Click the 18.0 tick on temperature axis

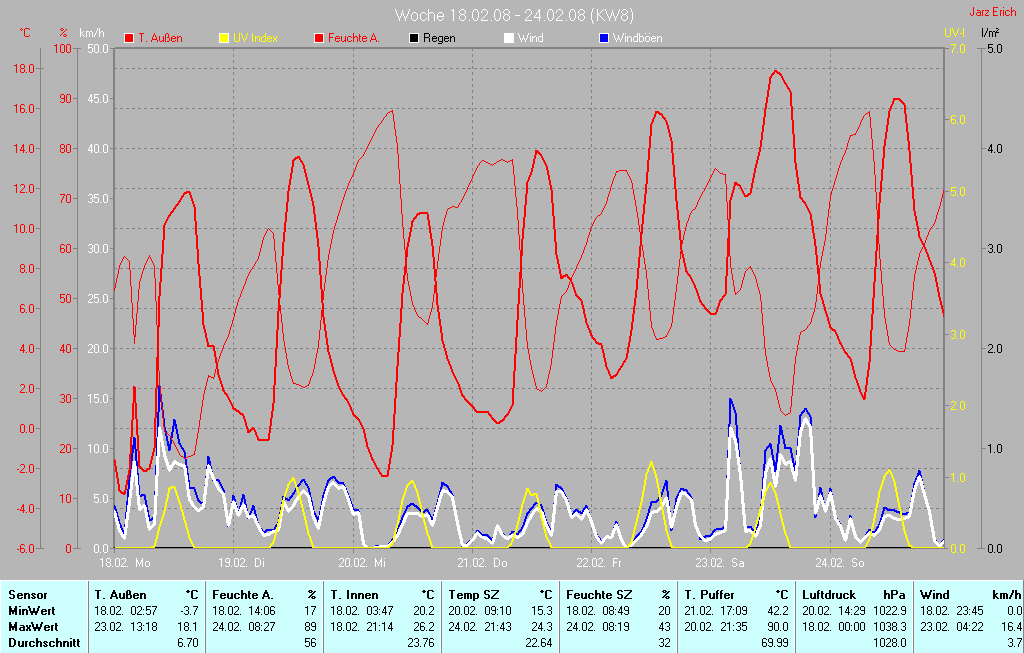24,69
